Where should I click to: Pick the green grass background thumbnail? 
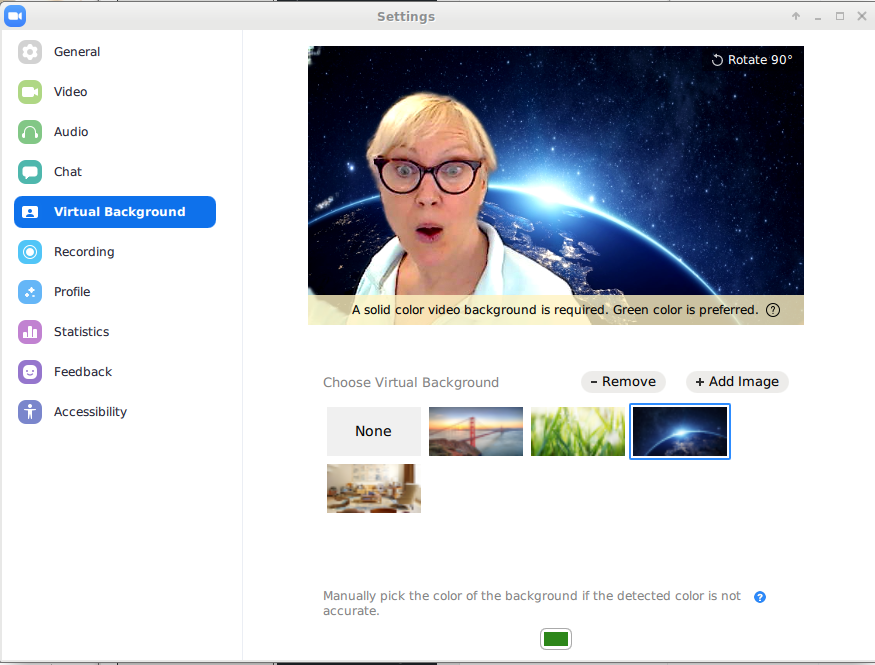point(577,431)
